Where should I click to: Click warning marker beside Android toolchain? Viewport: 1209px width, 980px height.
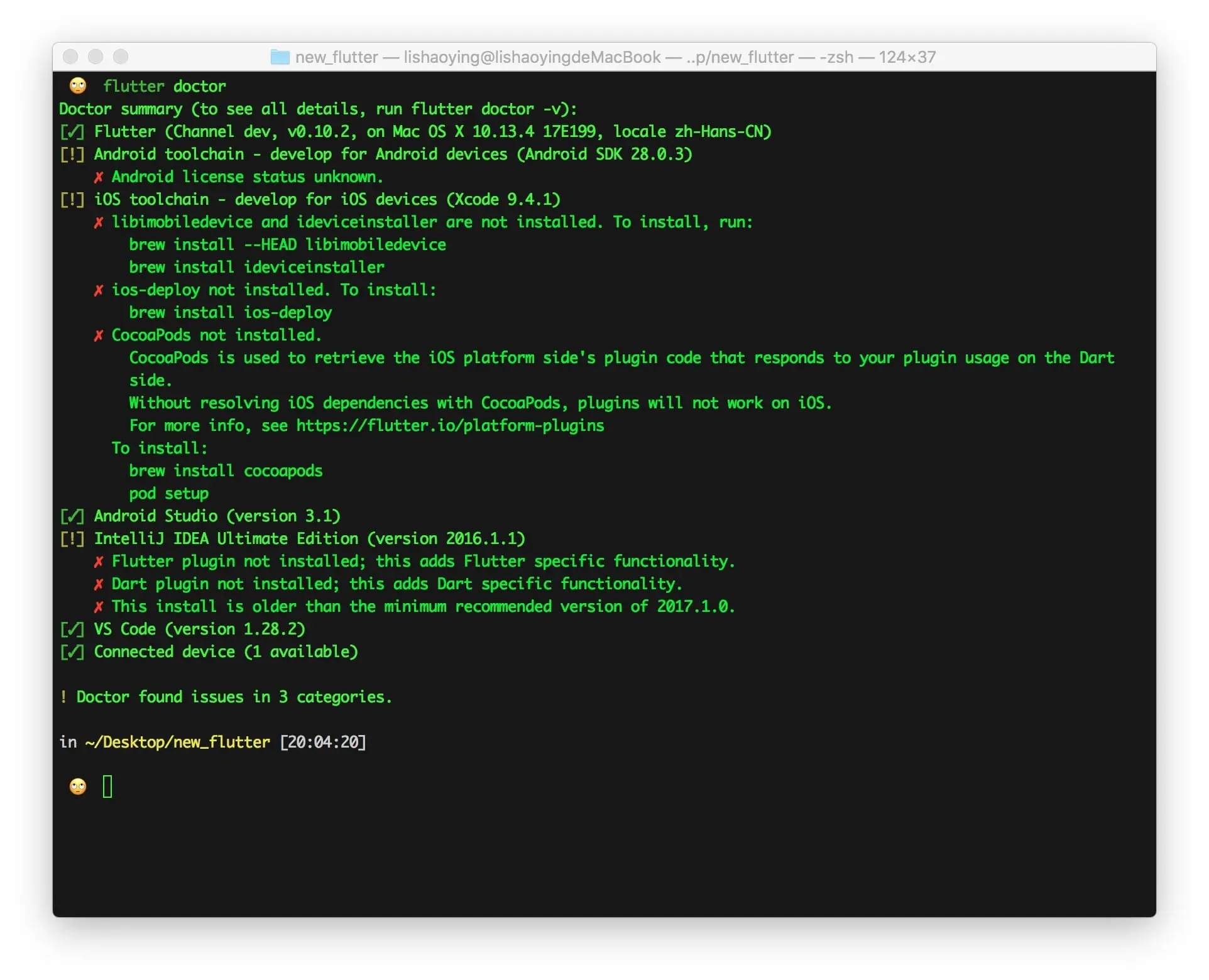tap(72, 155)
